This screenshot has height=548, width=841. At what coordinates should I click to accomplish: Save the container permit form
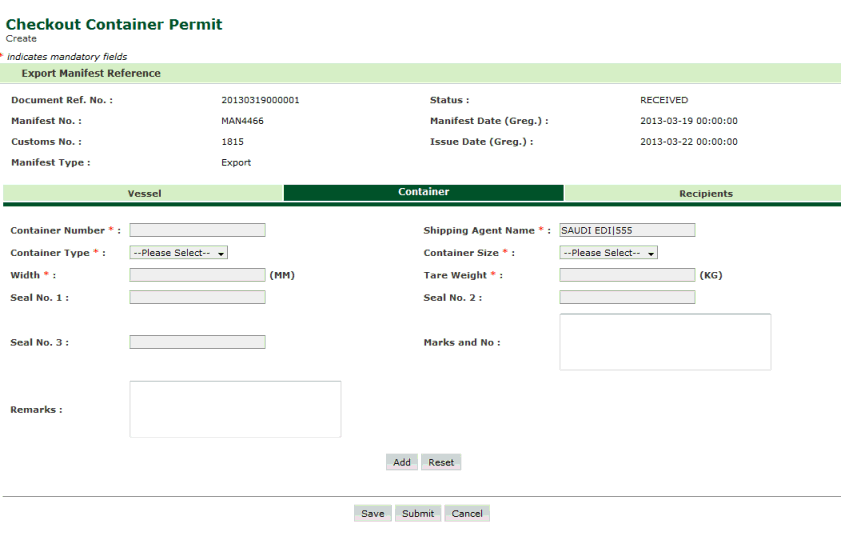click(372, 513)
